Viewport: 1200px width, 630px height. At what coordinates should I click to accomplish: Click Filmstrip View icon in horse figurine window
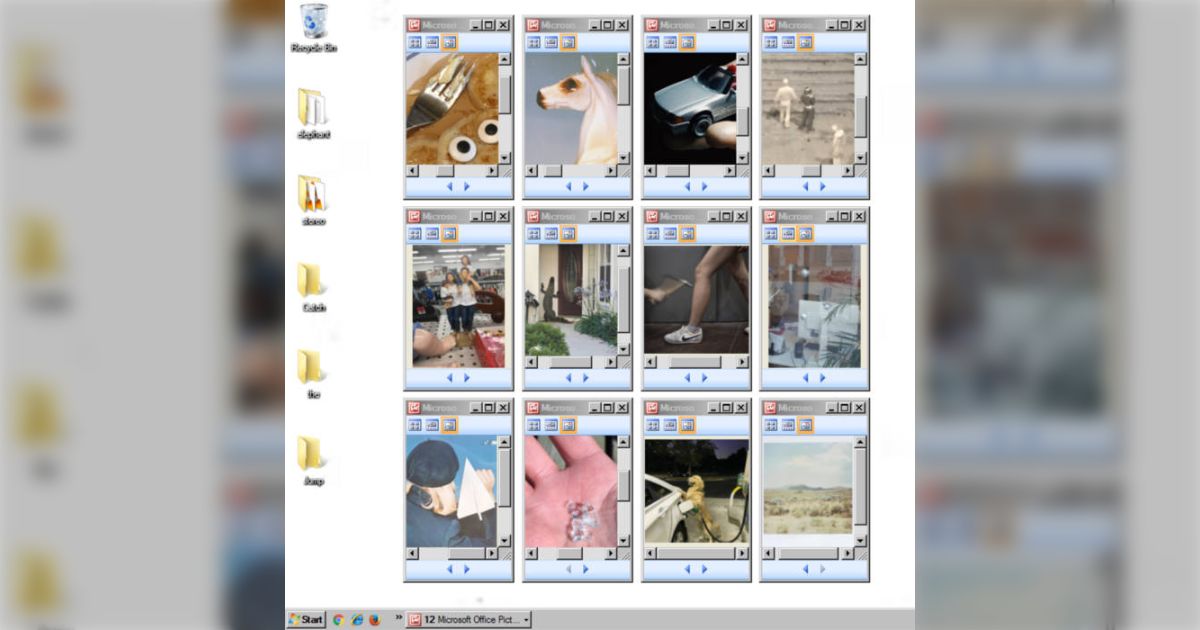(551, 42)
